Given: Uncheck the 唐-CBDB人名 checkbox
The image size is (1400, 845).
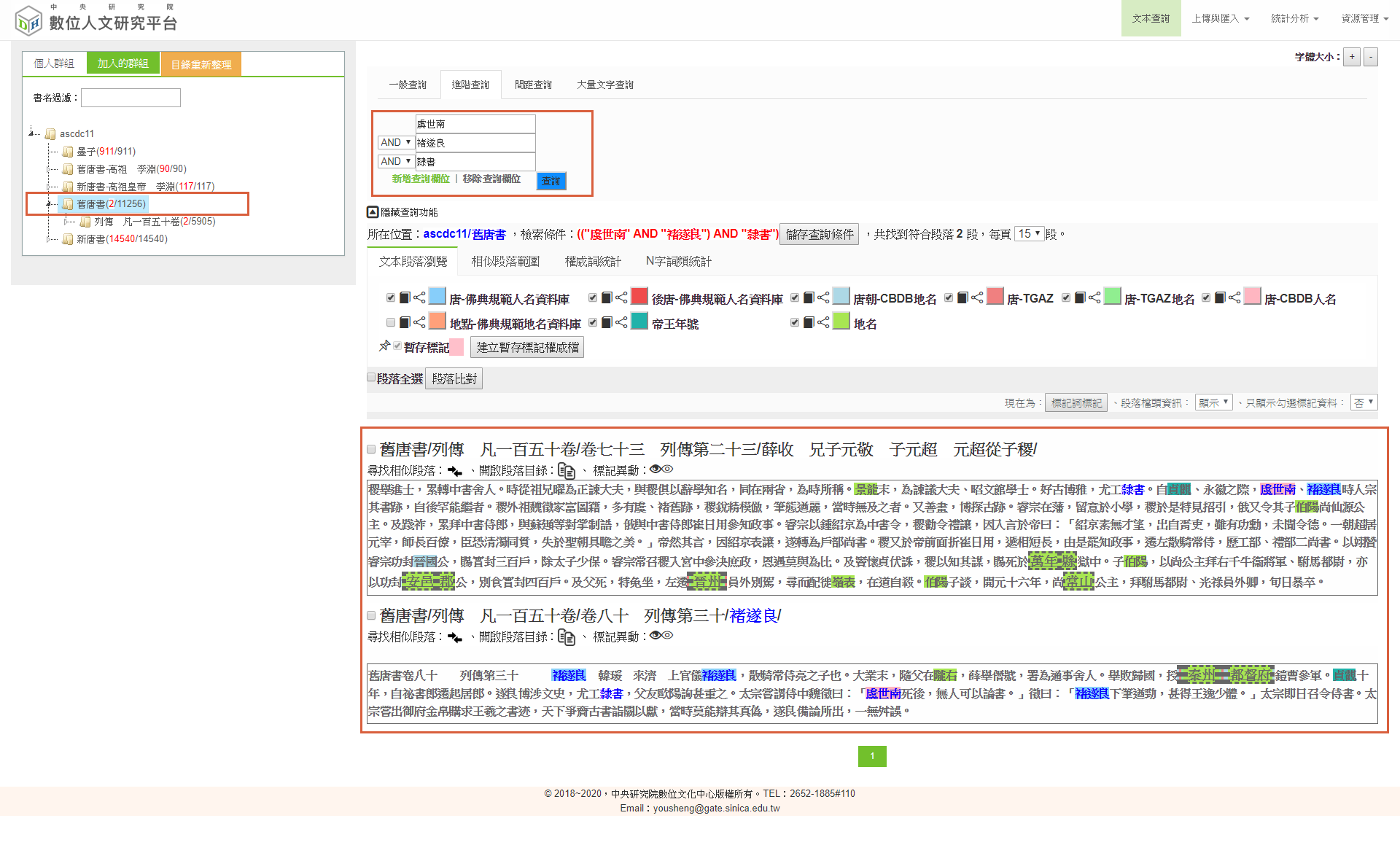Looking at the screenshot, I should pos(1206,297).
